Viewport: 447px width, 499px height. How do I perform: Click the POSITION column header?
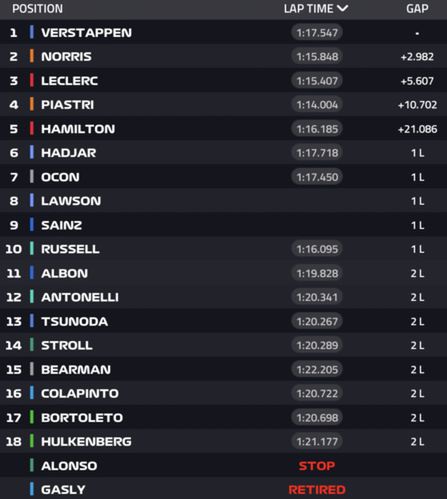click(37, 9)
